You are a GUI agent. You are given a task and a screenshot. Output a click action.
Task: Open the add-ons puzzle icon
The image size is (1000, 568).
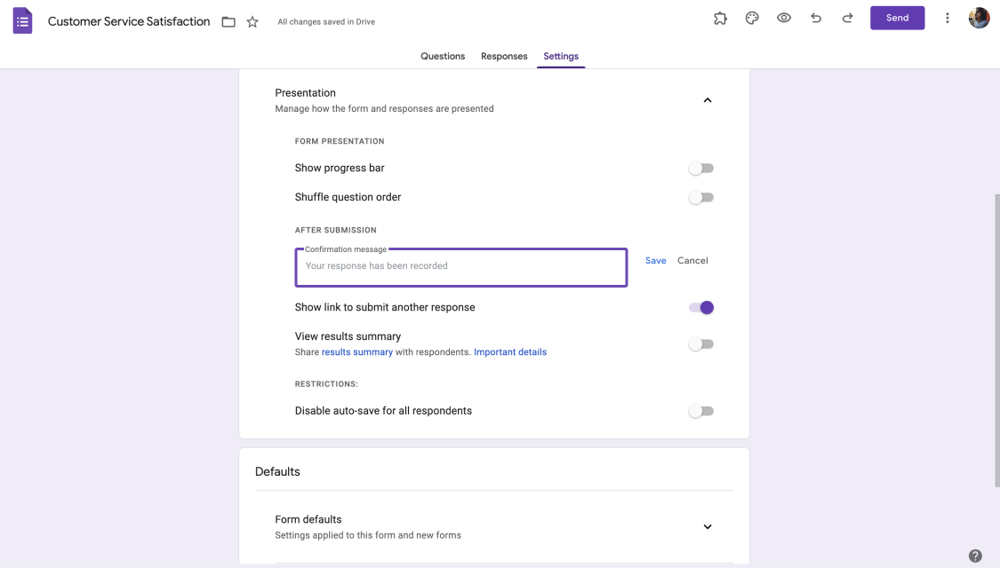coord(720,18)
